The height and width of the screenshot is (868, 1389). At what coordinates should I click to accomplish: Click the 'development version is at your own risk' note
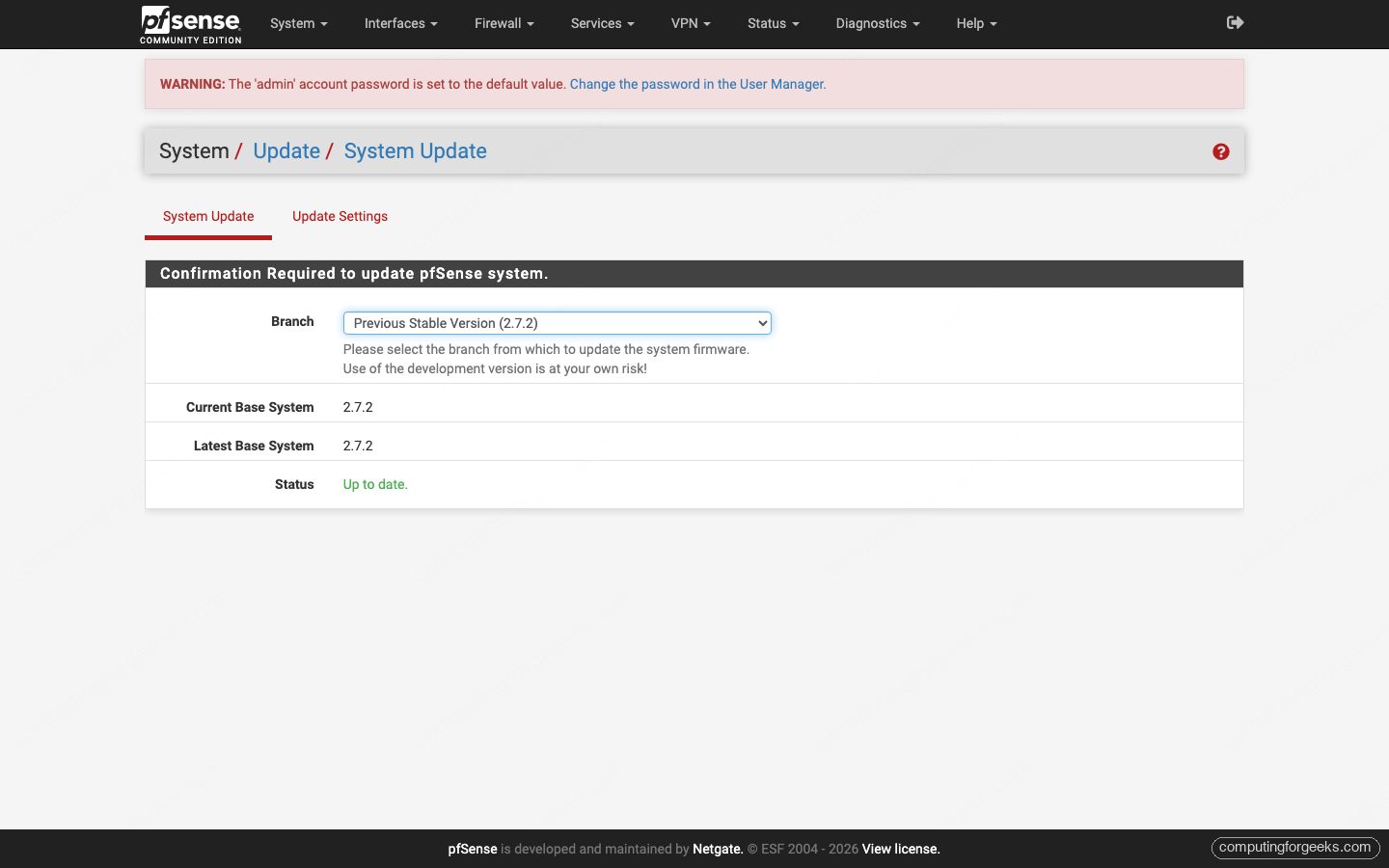tap(495, 368)
